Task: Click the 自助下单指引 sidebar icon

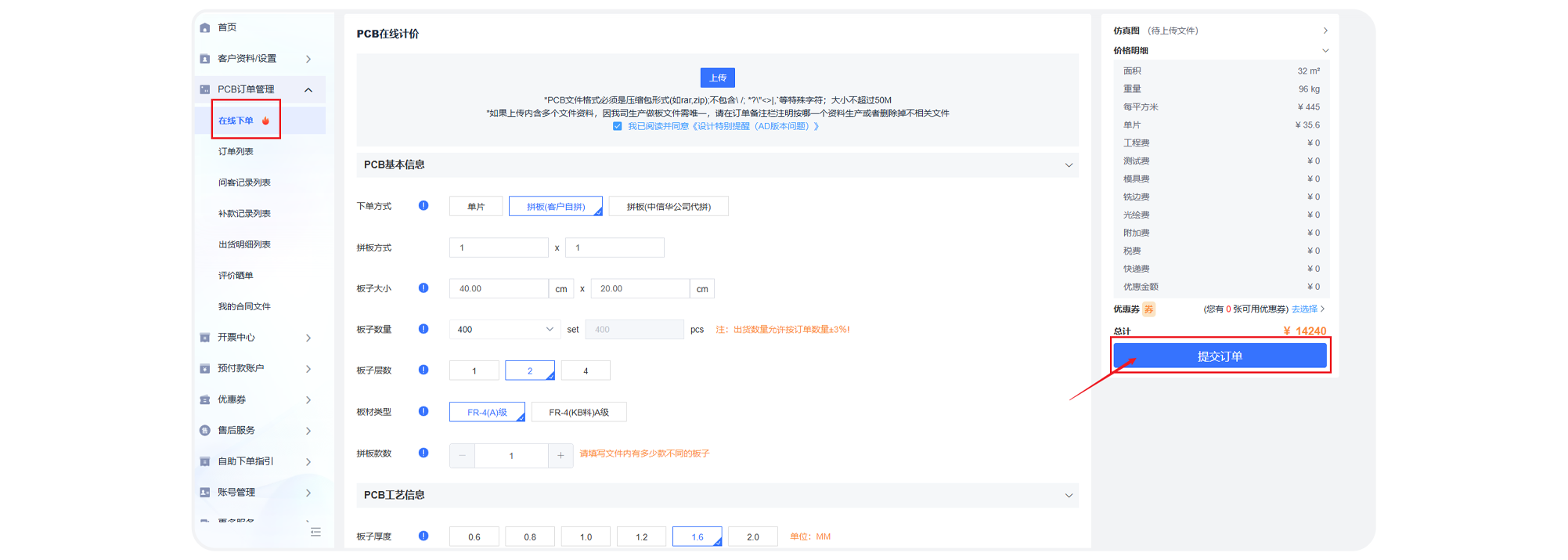Action: pyautogui.click(x=205, y=461)
